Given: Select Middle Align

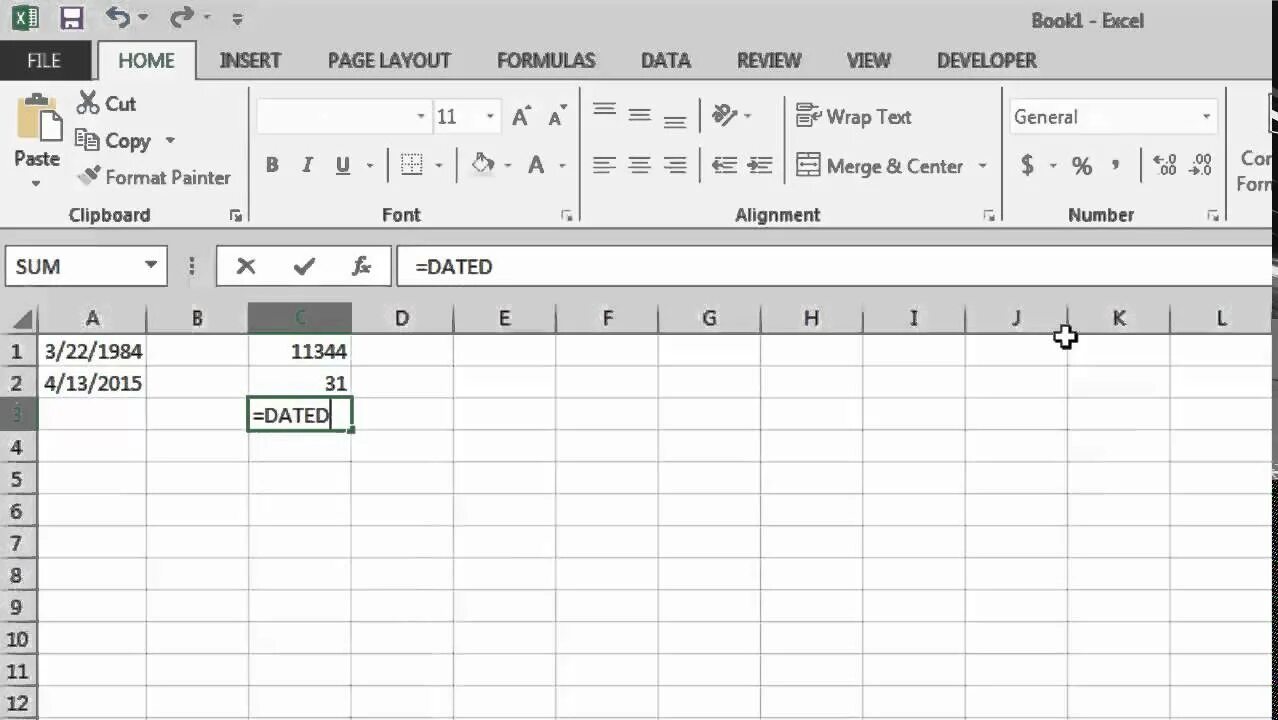Looking at the screenshot, I should pyautogui.click(x=640, y=115).
